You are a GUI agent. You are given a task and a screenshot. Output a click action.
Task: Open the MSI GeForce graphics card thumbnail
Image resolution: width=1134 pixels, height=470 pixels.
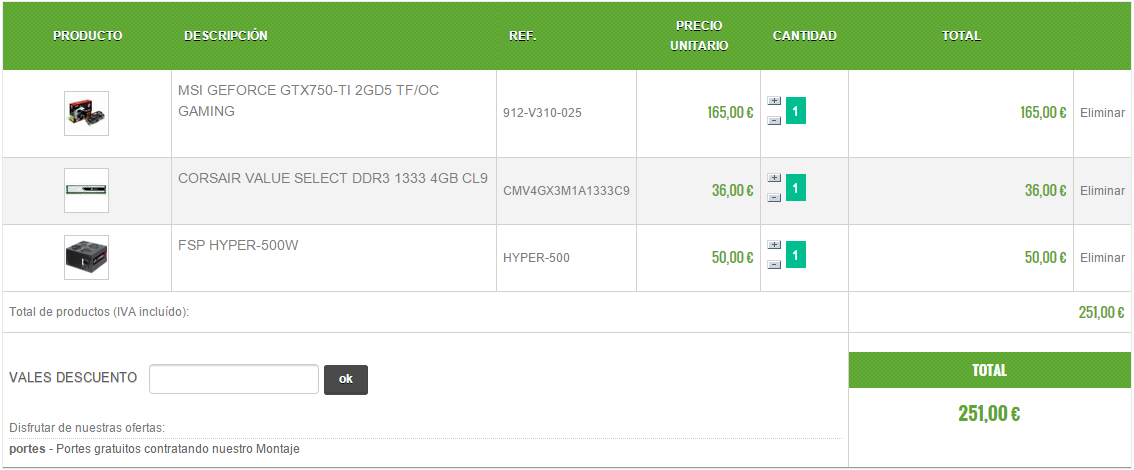coord(86,114)
